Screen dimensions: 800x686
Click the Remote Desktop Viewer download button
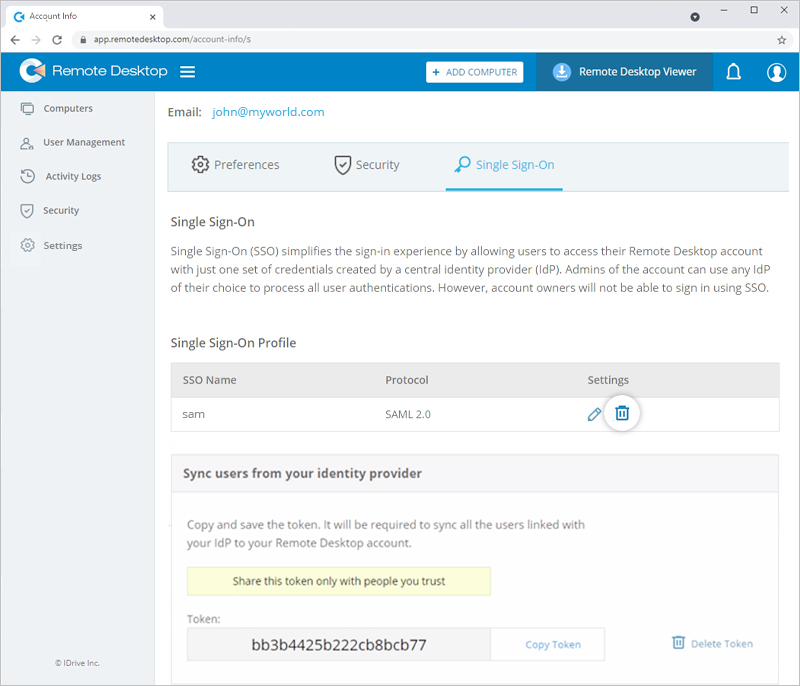624,72
